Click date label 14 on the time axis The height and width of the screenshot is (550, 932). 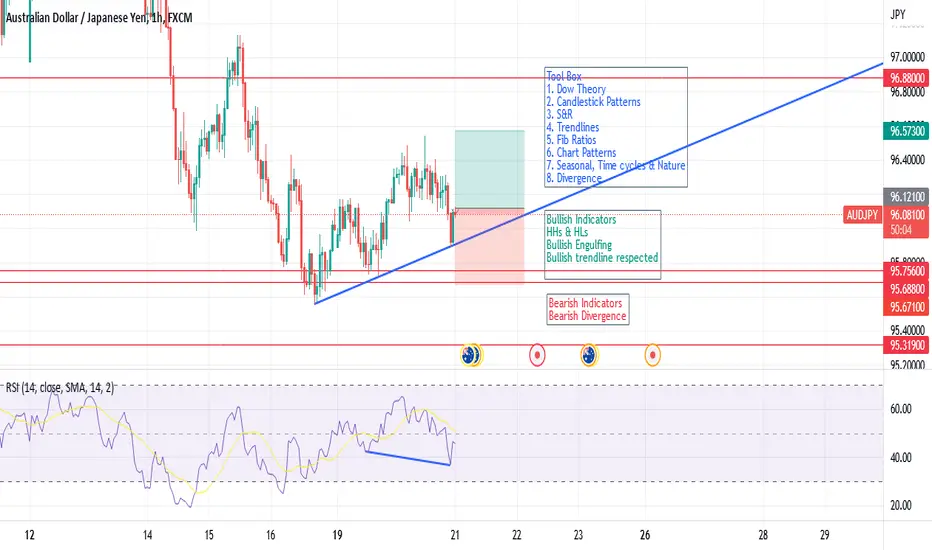tap(147, 535)
